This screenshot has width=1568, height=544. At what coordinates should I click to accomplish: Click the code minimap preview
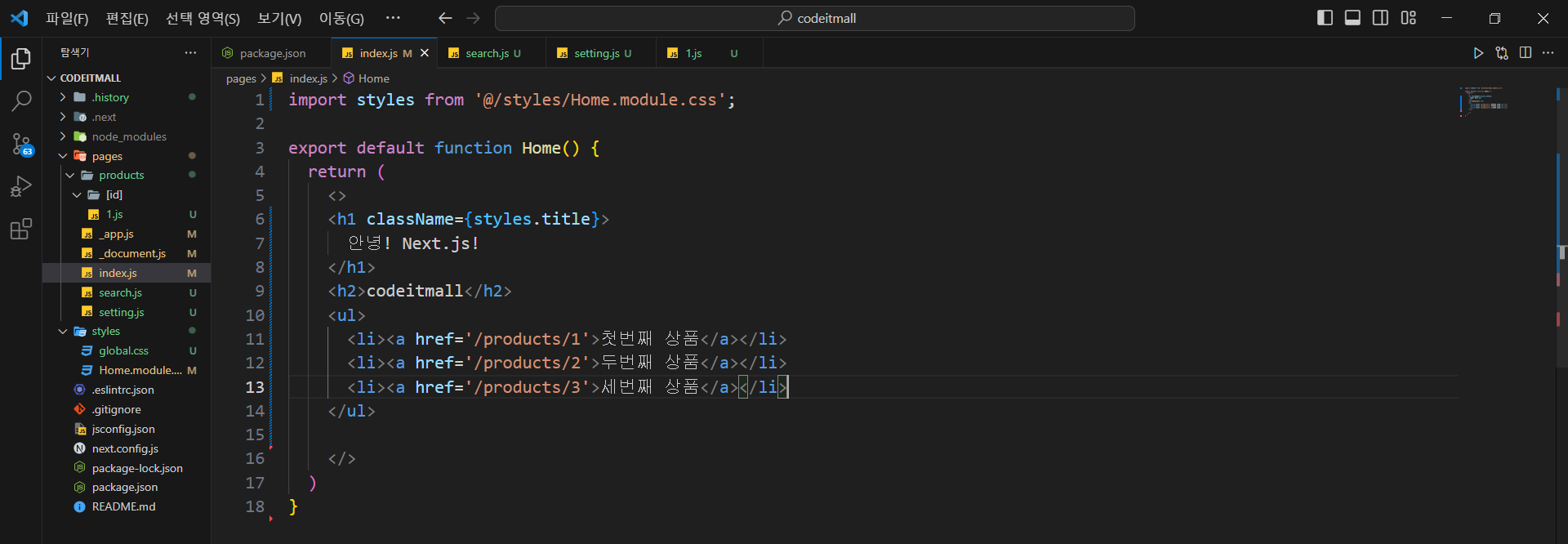pyautogui.click(x=1485, y=102)
